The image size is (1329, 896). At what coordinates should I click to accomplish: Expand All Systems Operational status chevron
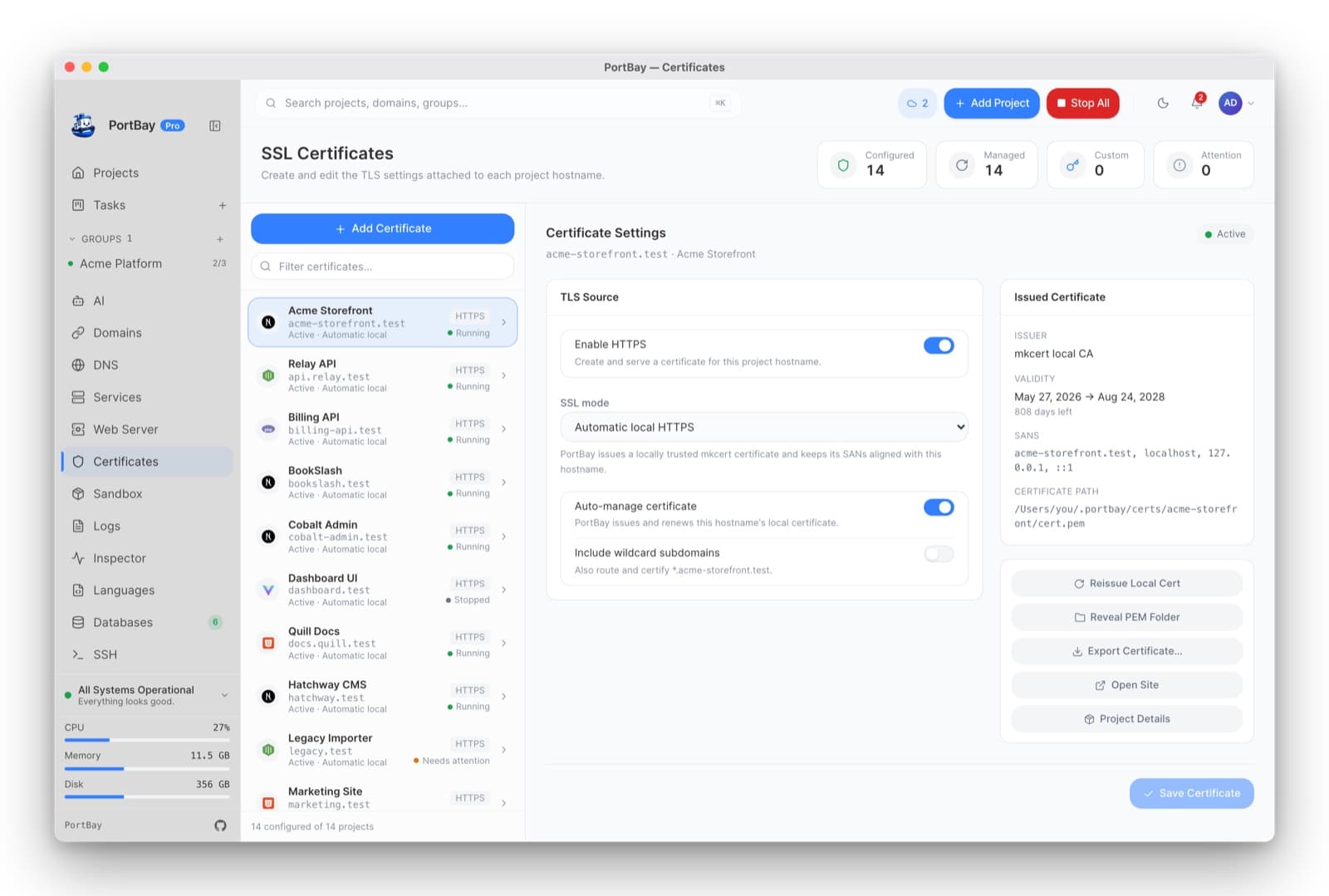(224, 695)
